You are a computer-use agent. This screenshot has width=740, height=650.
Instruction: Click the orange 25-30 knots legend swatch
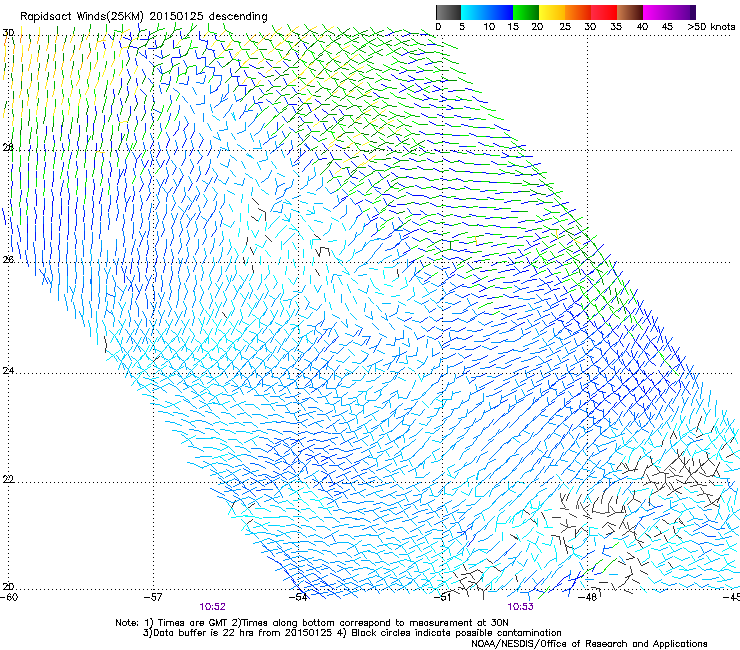point(578,12)
